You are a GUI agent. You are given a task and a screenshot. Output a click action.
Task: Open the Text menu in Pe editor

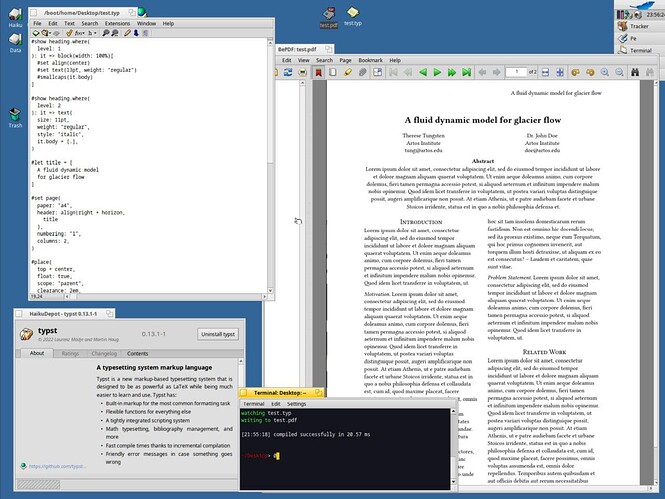tap(69, 23)
